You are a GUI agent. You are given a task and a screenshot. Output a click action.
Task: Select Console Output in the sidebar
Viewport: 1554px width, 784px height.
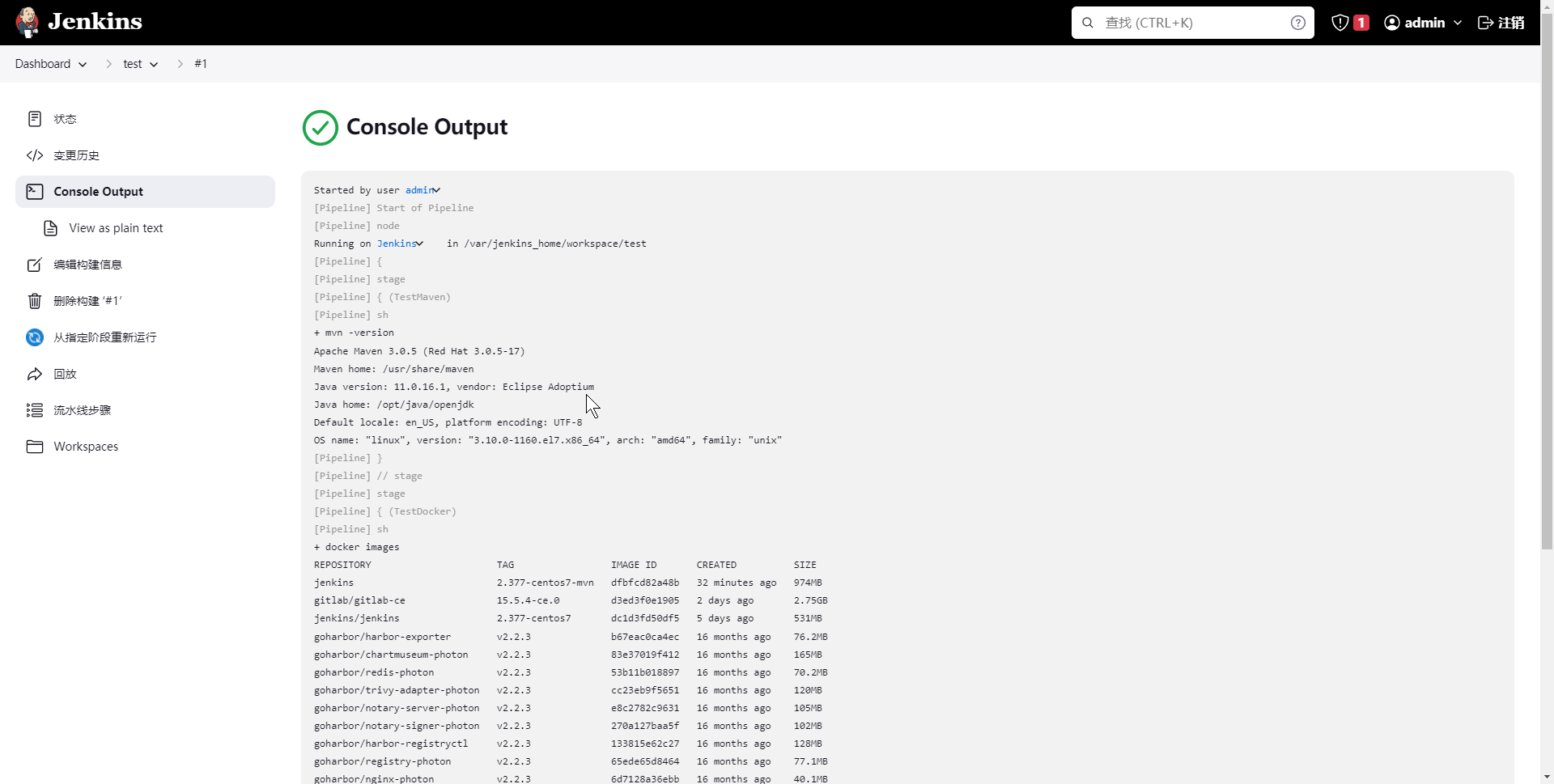click(98, 192)
